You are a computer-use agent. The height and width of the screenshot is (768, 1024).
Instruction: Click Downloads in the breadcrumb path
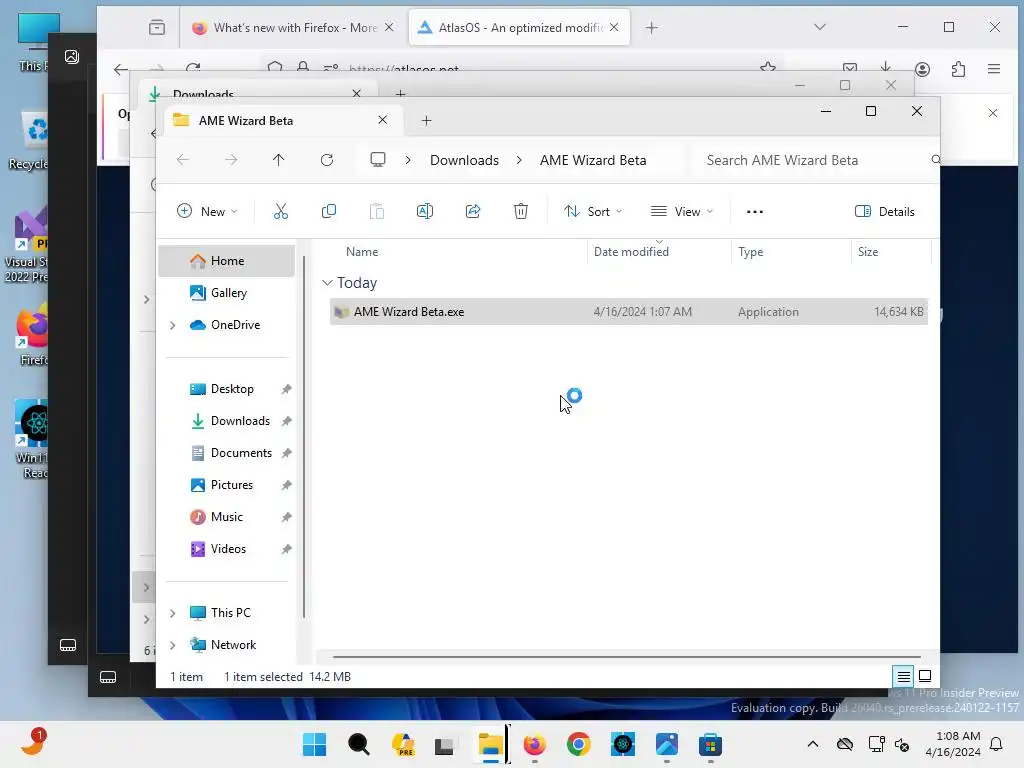[x=464, y=161]
